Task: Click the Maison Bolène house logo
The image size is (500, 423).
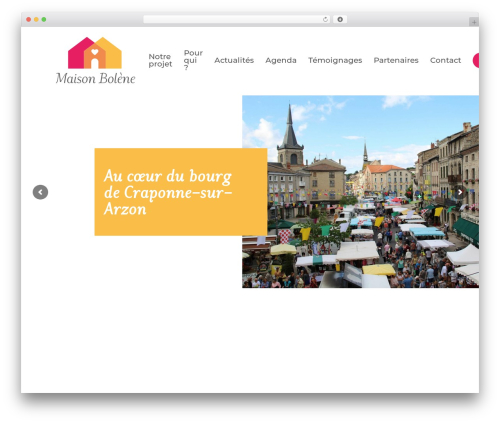Action: click(x=95, y=53)
